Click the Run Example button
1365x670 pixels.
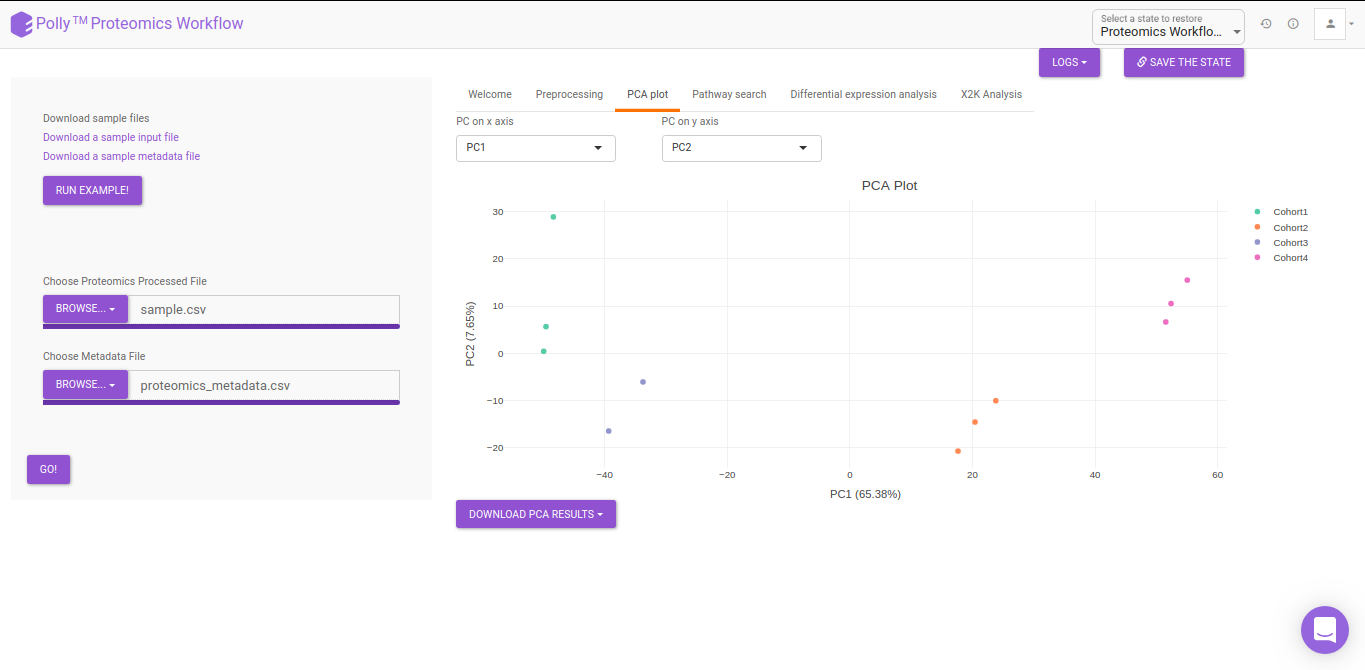click(92, 190)
